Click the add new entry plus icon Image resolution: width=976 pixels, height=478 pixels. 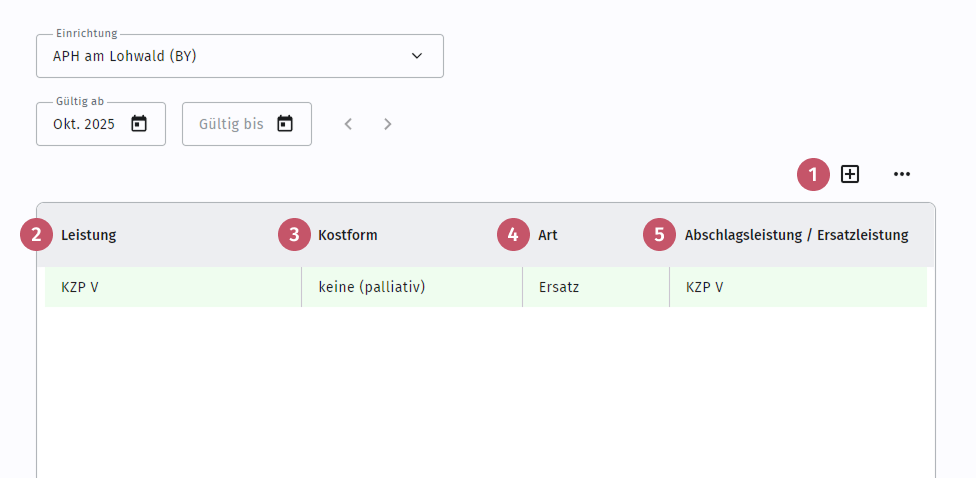(850, 174)
